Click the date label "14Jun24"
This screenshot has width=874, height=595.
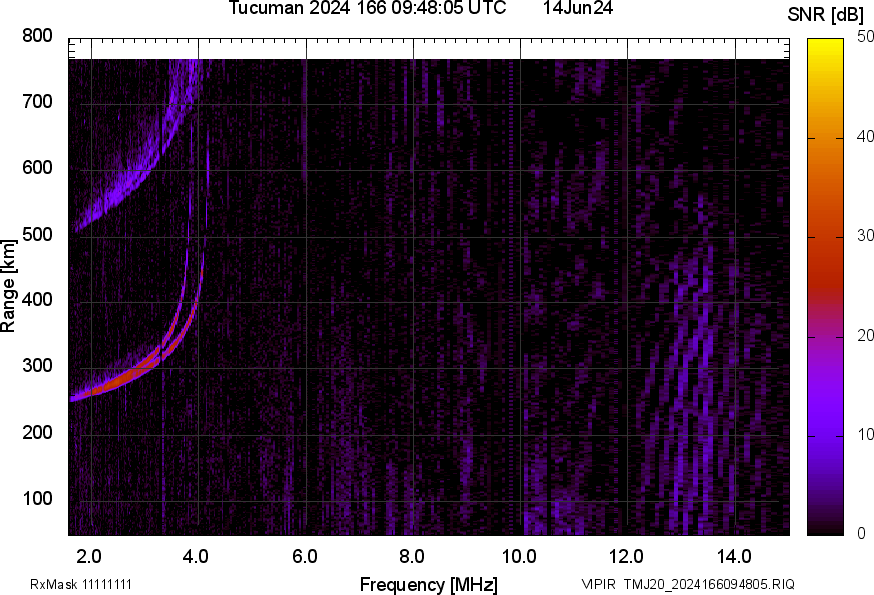[578, 8]
